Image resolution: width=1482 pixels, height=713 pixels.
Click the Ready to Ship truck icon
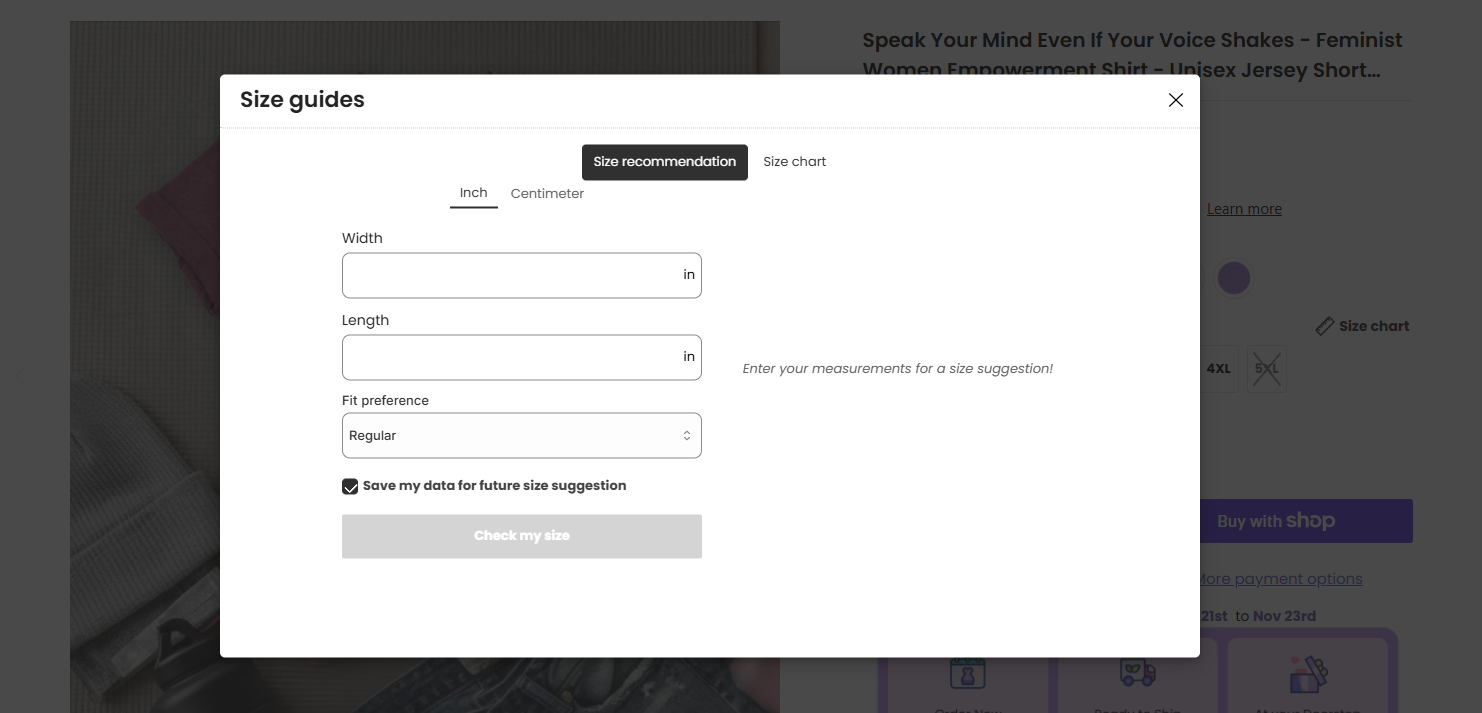pos(1137,674)
